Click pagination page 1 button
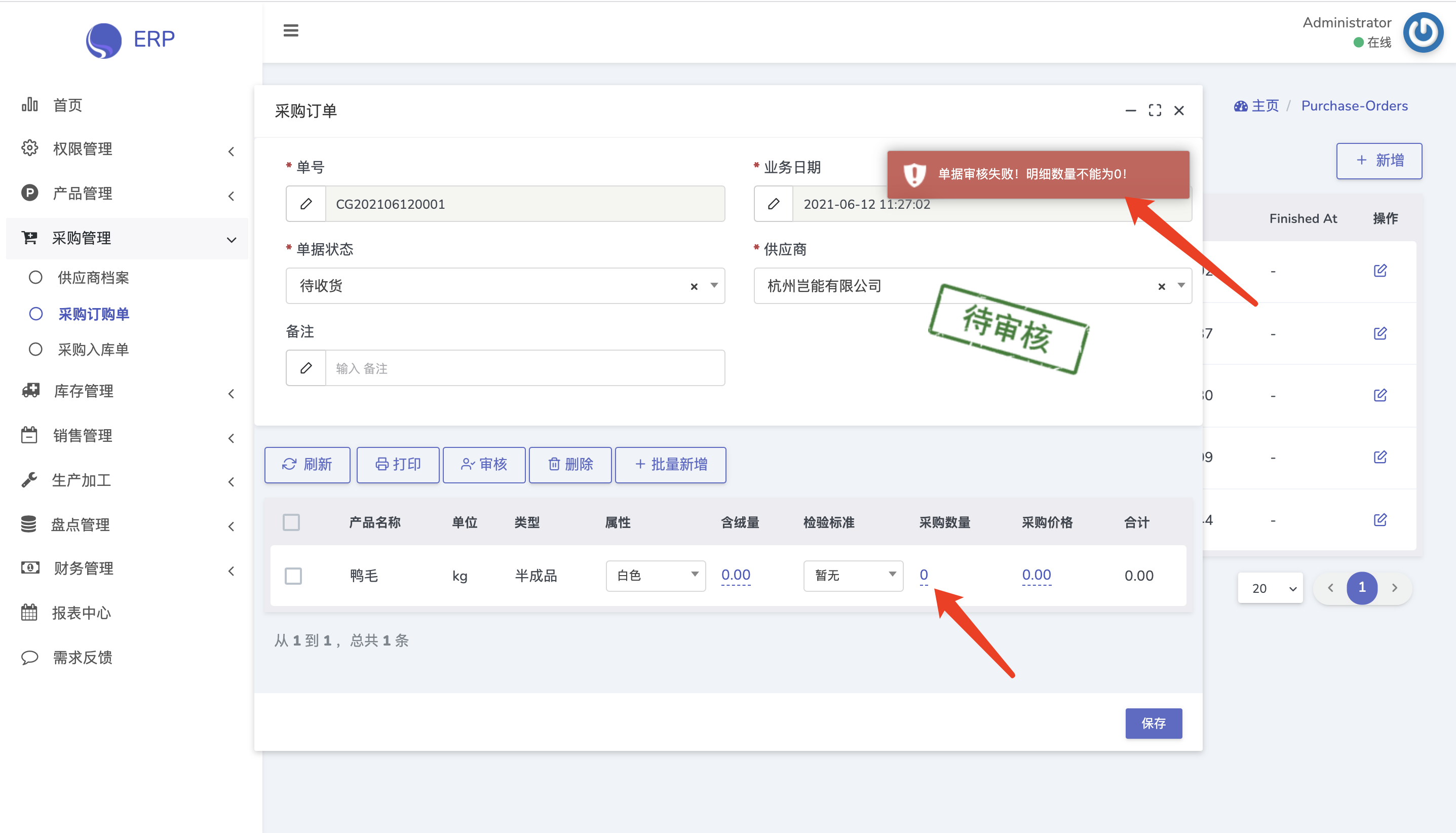Viewport: 1456px width, 833px height. pyautogui.click(x=1362, y=588)
